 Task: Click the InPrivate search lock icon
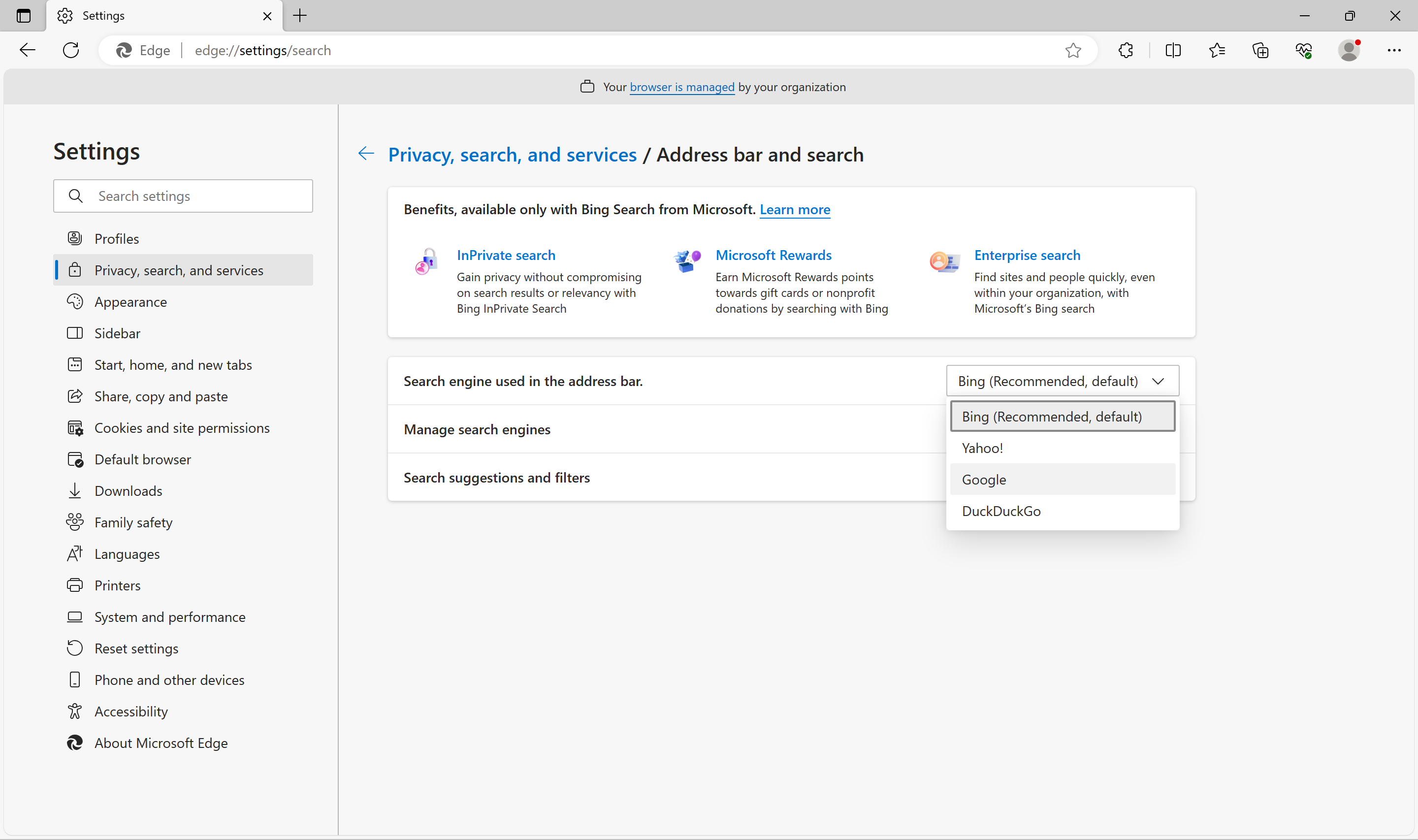426,261
